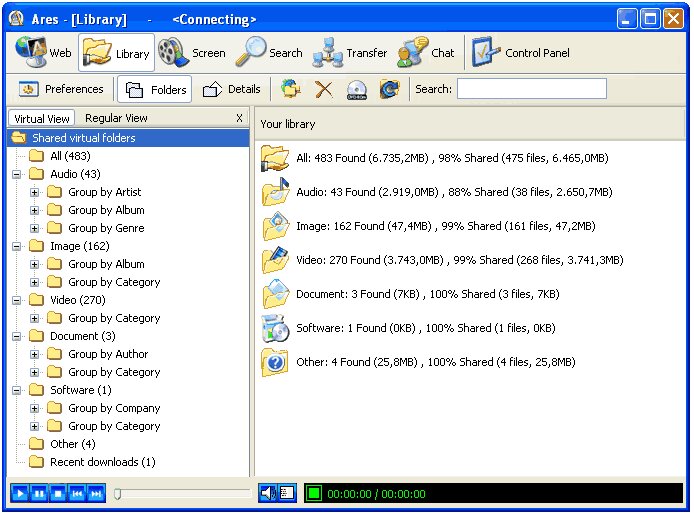Expand Group by Author node

(x=35, y=354)
